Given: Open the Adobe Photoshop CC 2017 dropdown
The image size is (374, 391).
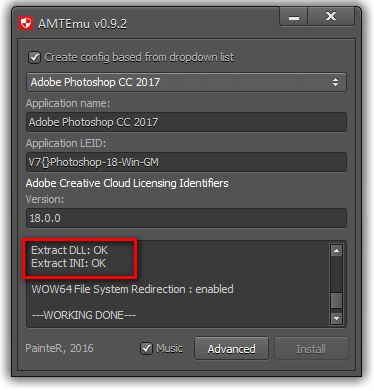Looking at the screenshot, I should (x=186, y=82).
